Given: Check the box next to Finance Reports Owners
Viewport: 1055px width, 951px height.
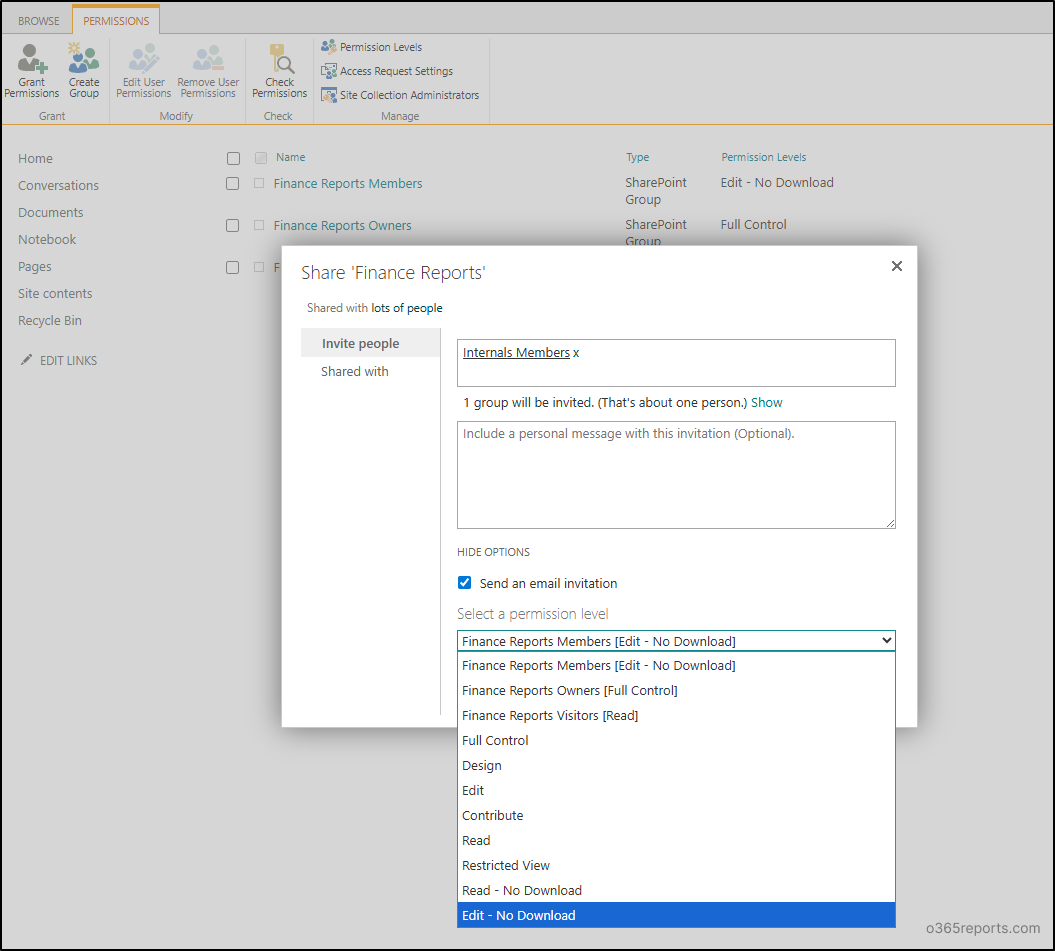Looking at the screenshot, I should coord(233,225).
